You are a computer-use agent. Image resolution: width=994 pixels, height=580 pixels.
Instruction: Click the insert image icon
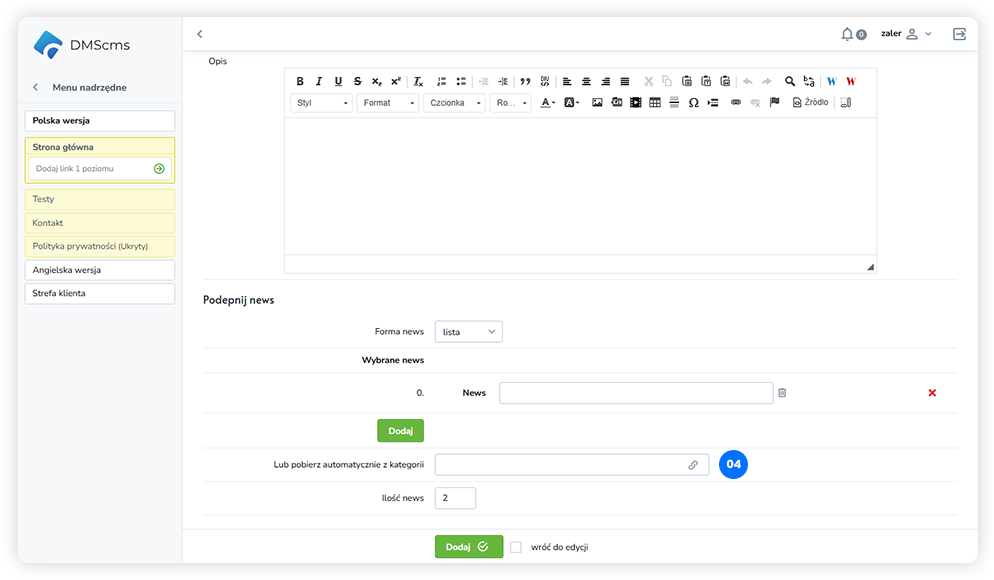pyautogui.click(x=597, y=103)
